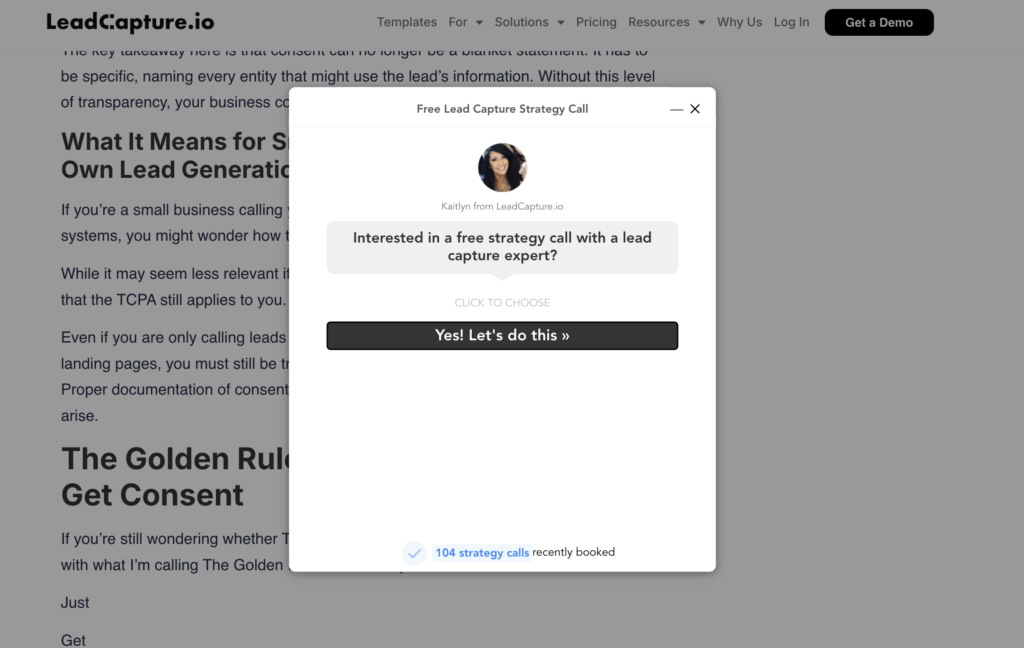Image resolution: width=1024 pixels, height=648 pixels.
Task: Open the Pricing page
Action: pos(596,22)
